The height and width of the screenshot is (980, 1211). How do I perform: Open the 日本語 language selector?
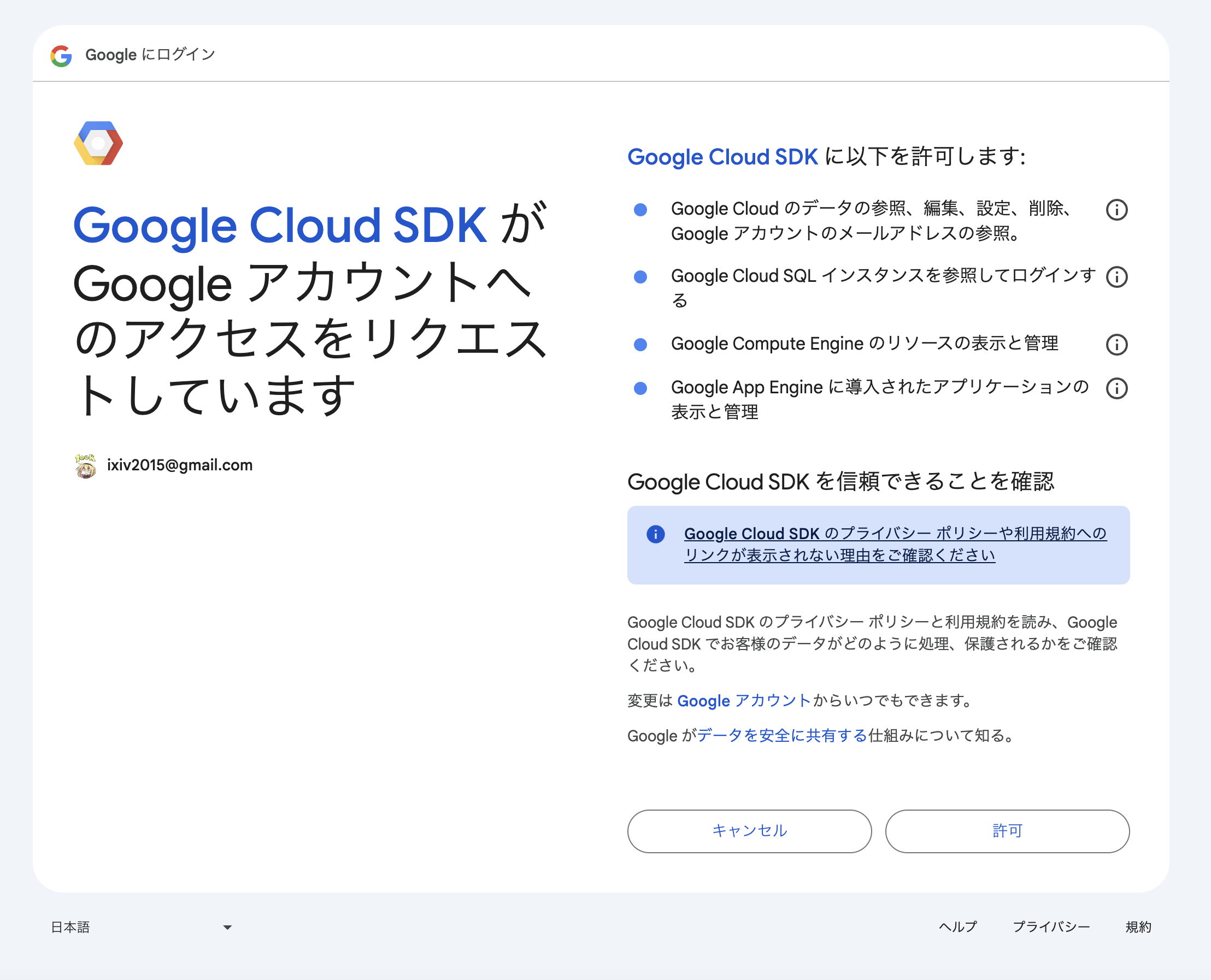pos(70,926)
